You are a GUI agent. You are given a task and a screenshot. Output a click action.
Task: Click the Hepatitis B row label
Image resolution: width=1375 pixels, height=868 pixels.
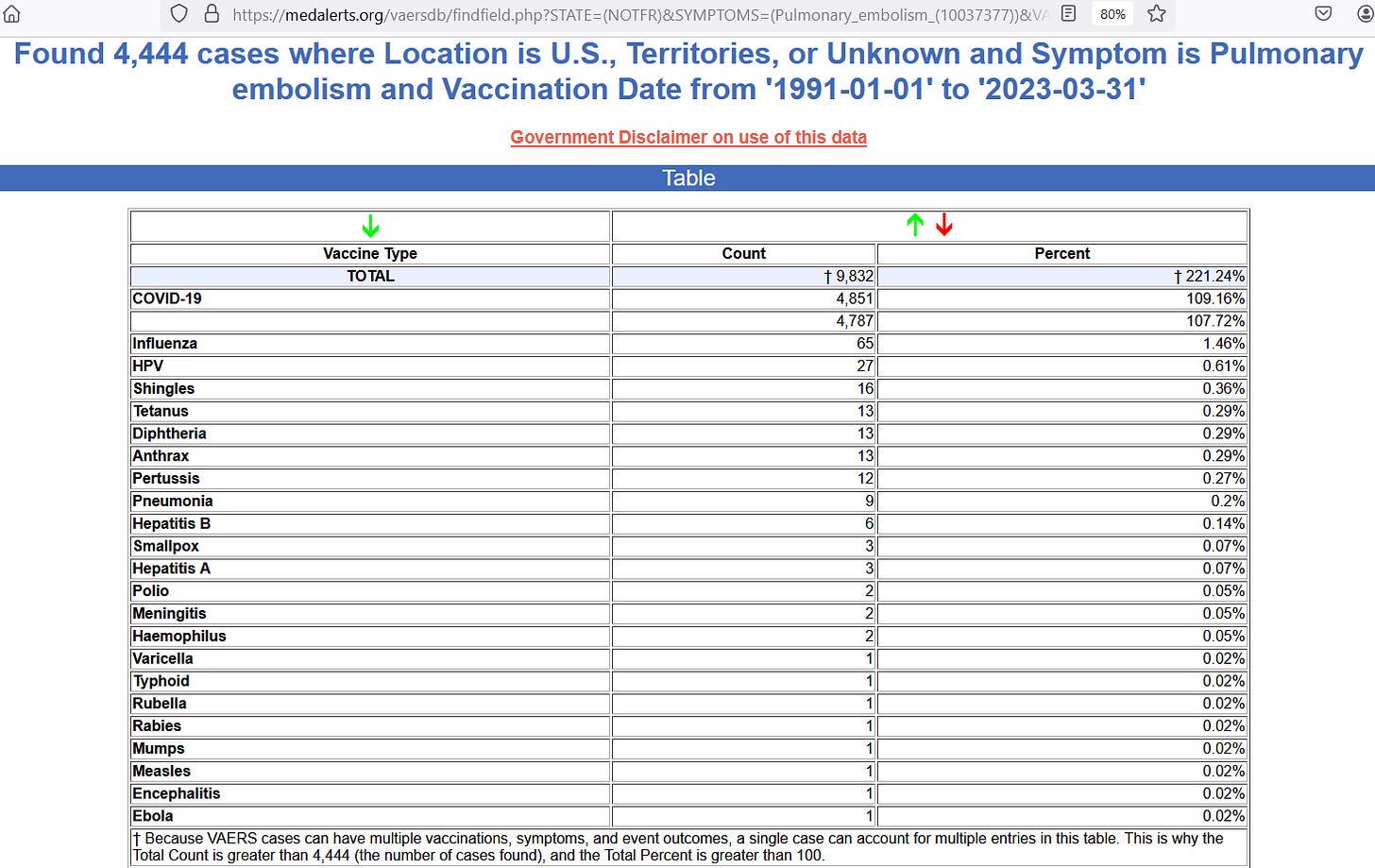(172, 523)
